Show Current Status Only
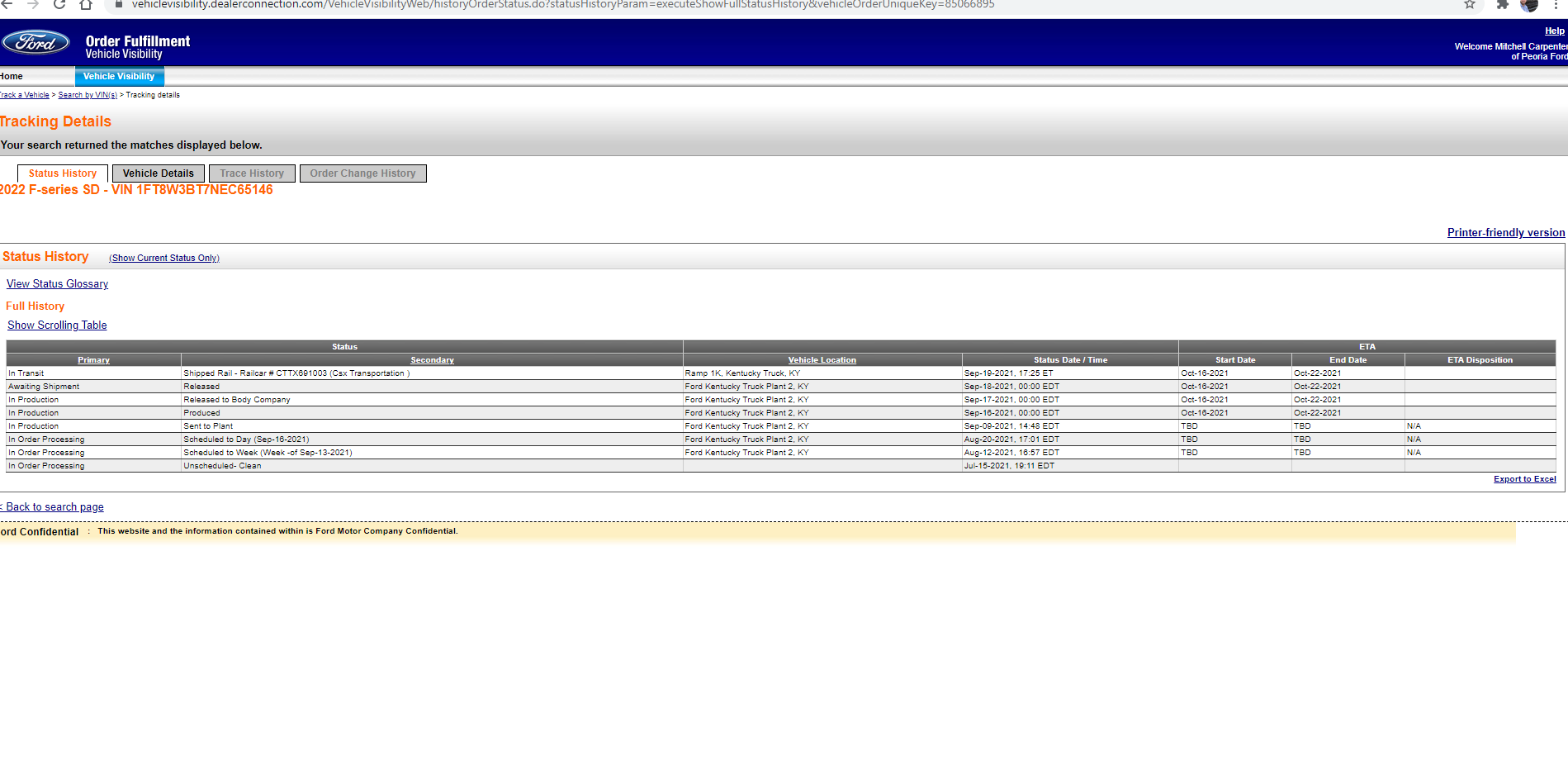 click(163, 258)
